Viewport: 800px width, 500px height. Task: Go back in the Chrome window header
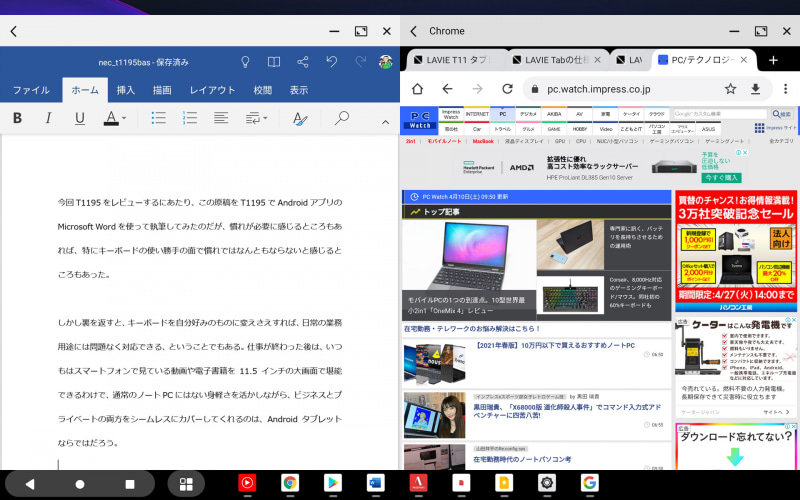pyautogui.click(x=414, y=31)
